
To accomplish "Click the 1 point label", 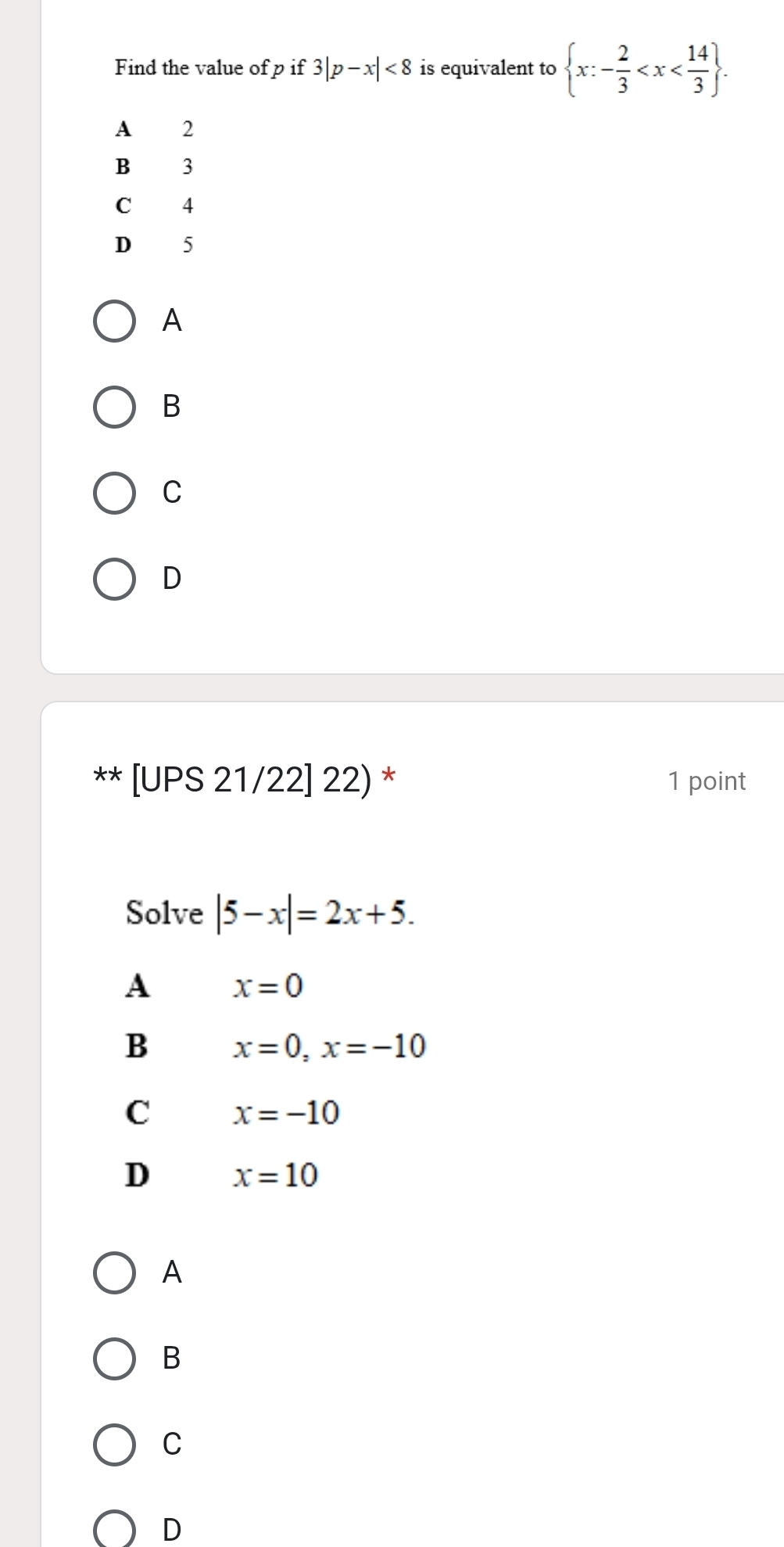I will tap(706, 780).
